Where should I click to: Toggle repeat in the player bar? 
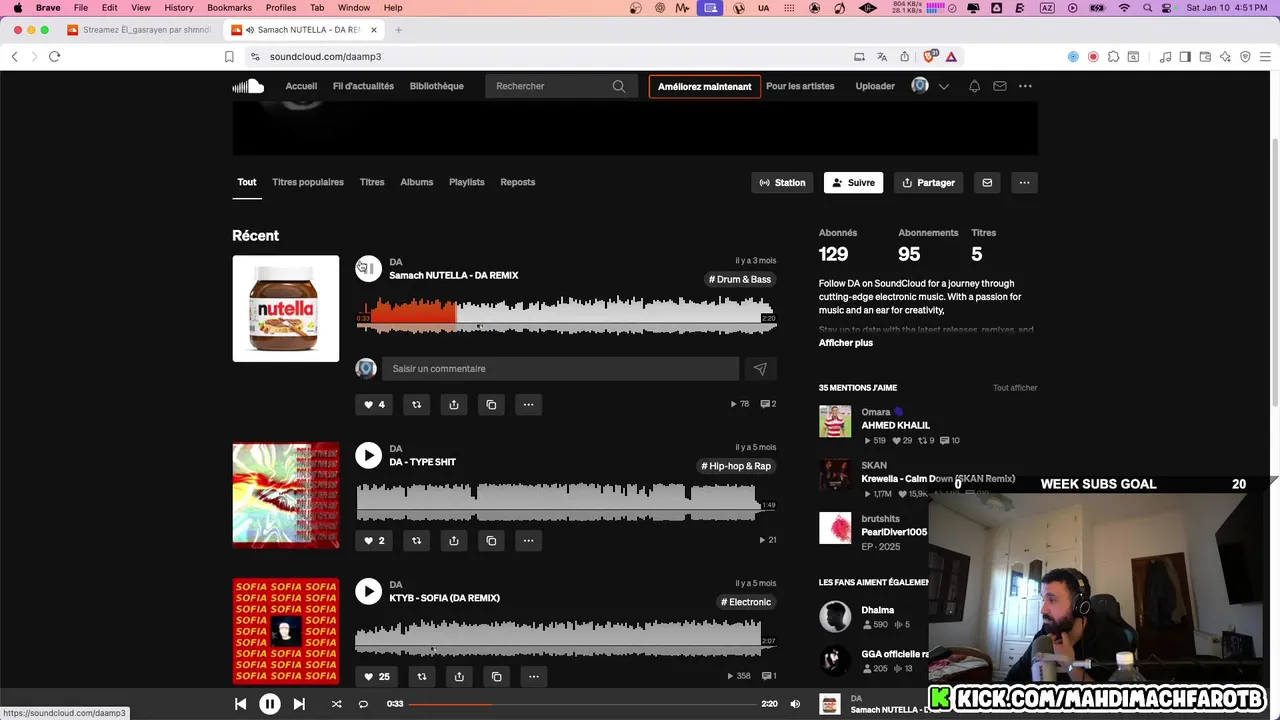pyautogui.click(x=363, y=704)
